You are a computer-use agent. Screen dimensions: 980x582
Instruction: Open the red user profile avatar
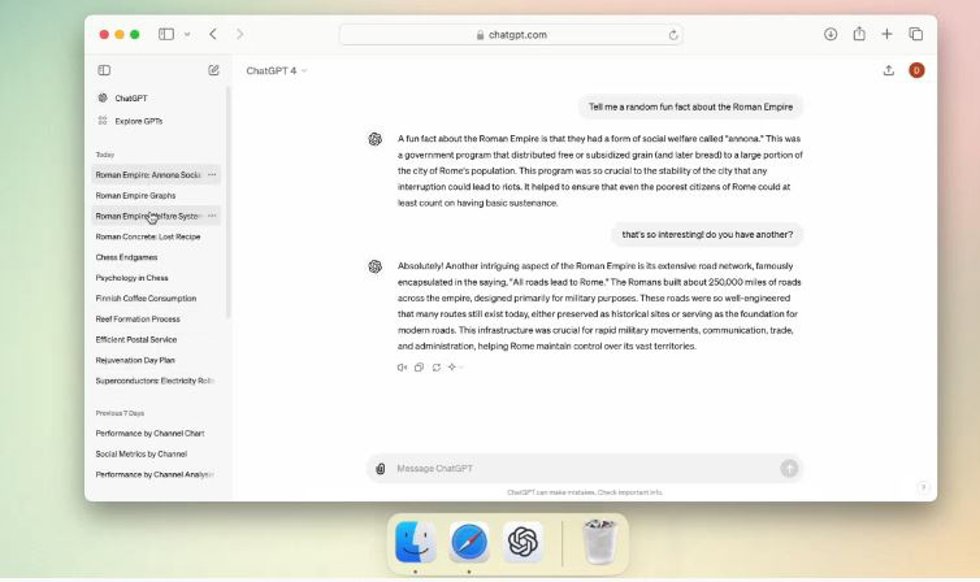click(916, 70)
